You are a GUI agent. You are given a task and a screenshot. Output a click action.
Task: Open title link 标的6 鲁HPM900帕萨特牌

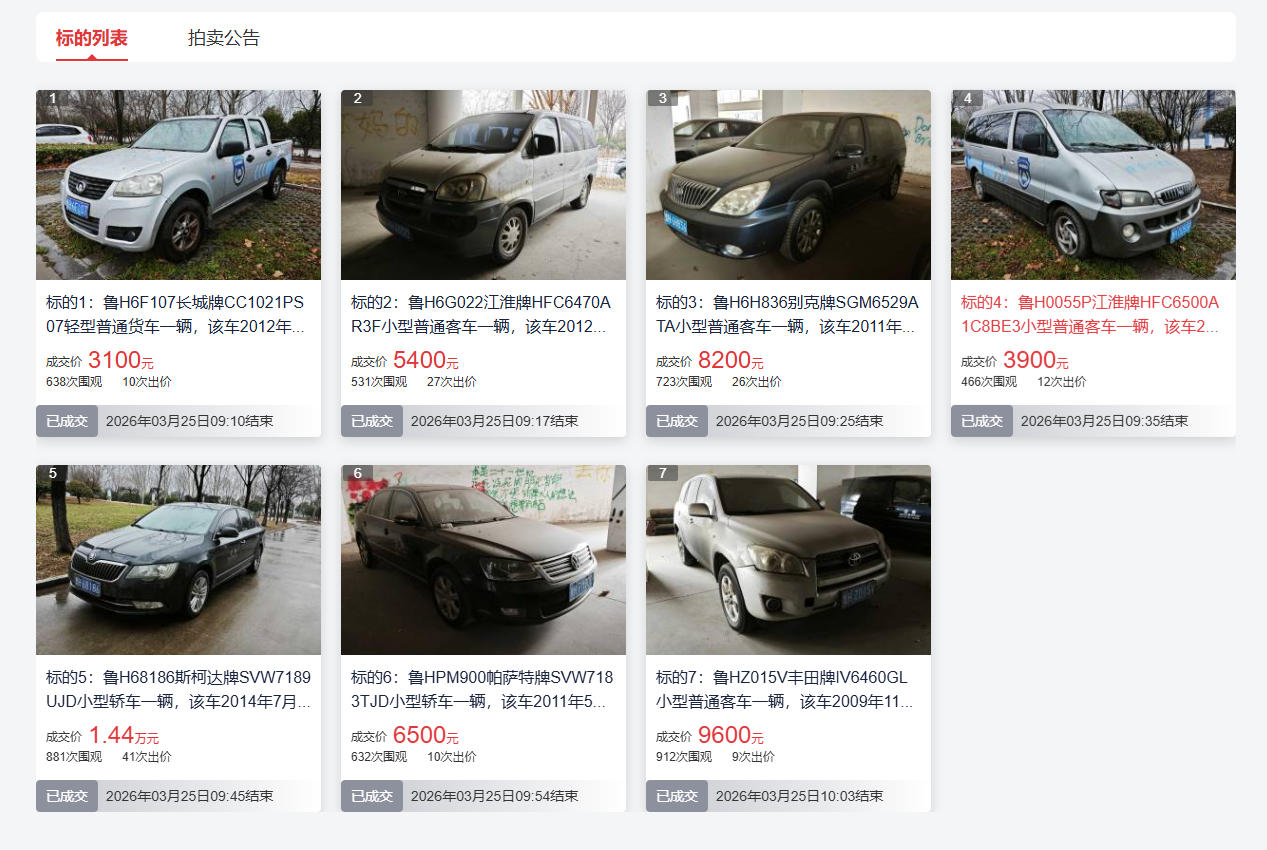coord(483,689)
